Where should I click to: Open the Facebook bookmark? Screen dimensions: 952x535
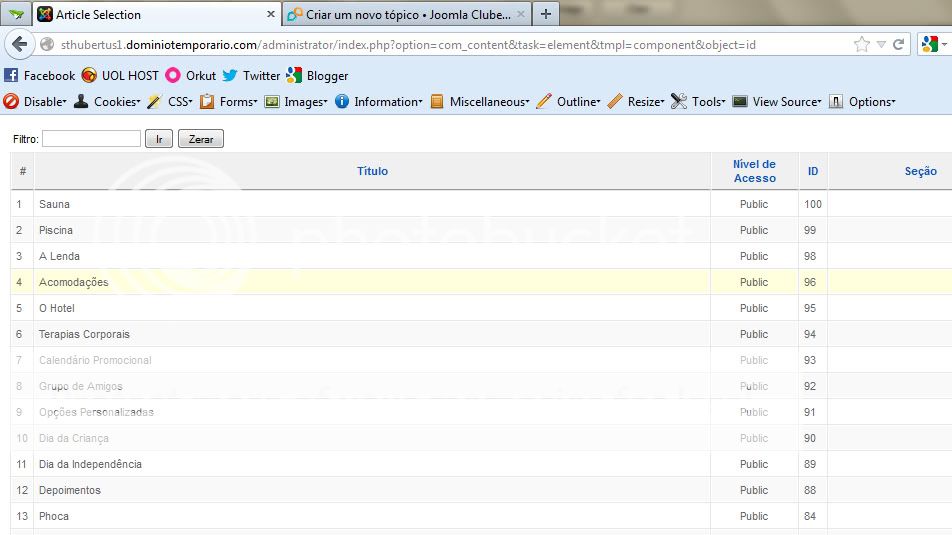coord(40,76)
